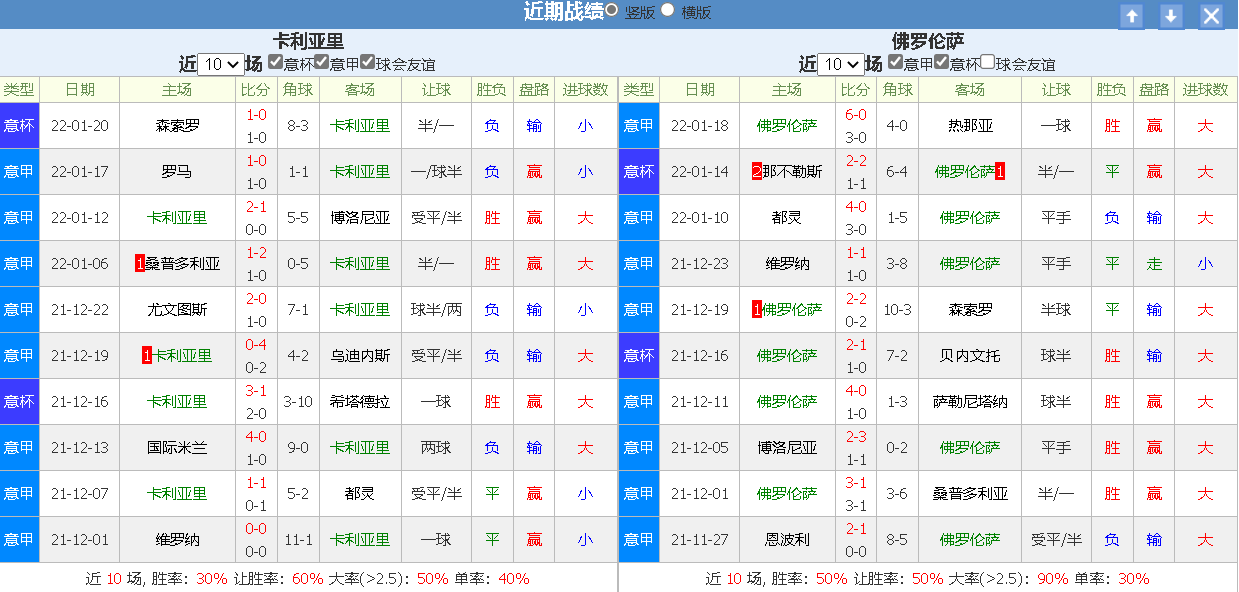Click home team 国际米兰
The height and width of the screenshot is (592, 1239).
177,448
